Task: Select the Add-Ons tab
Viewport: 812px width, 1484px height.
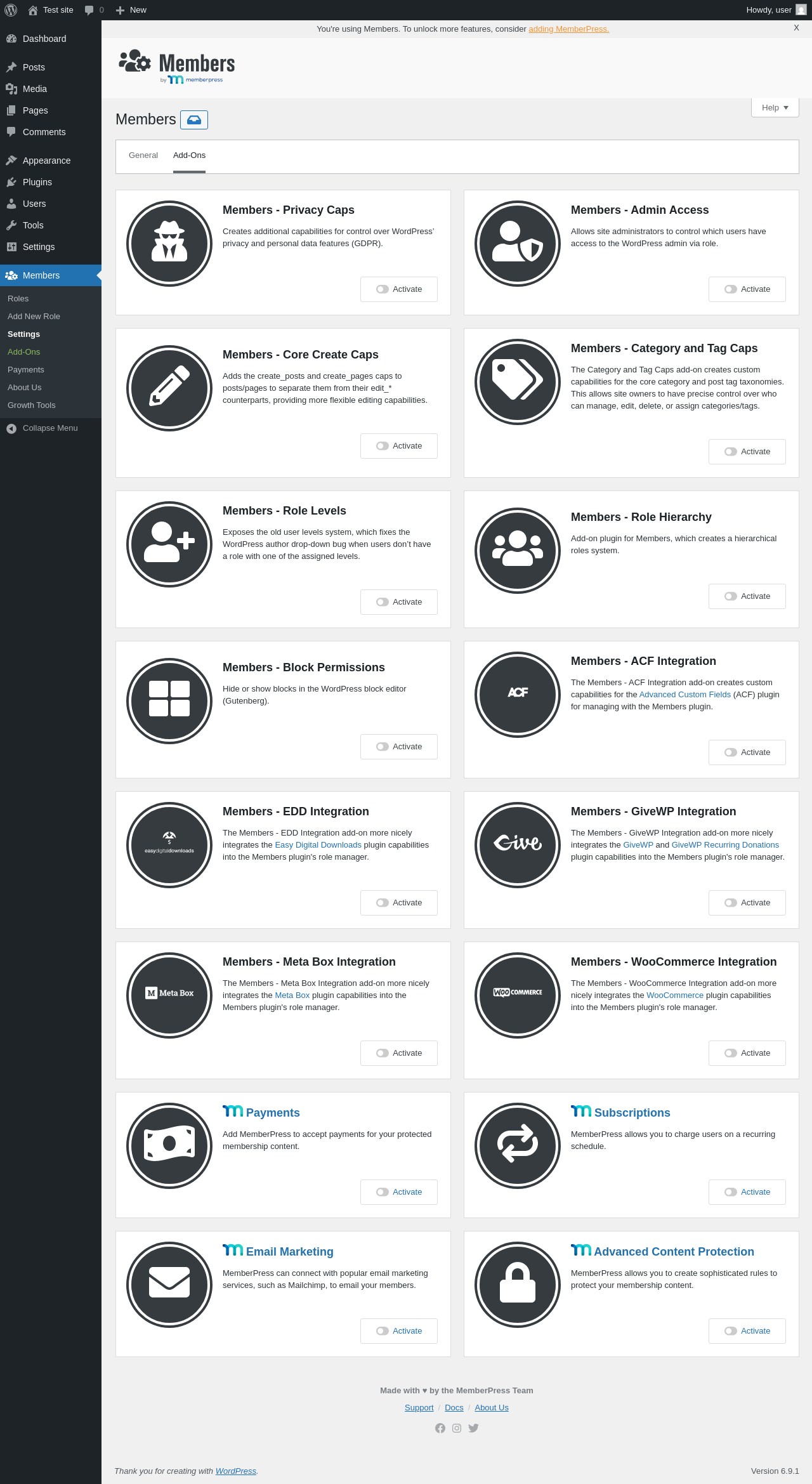Action: [189, 155]
